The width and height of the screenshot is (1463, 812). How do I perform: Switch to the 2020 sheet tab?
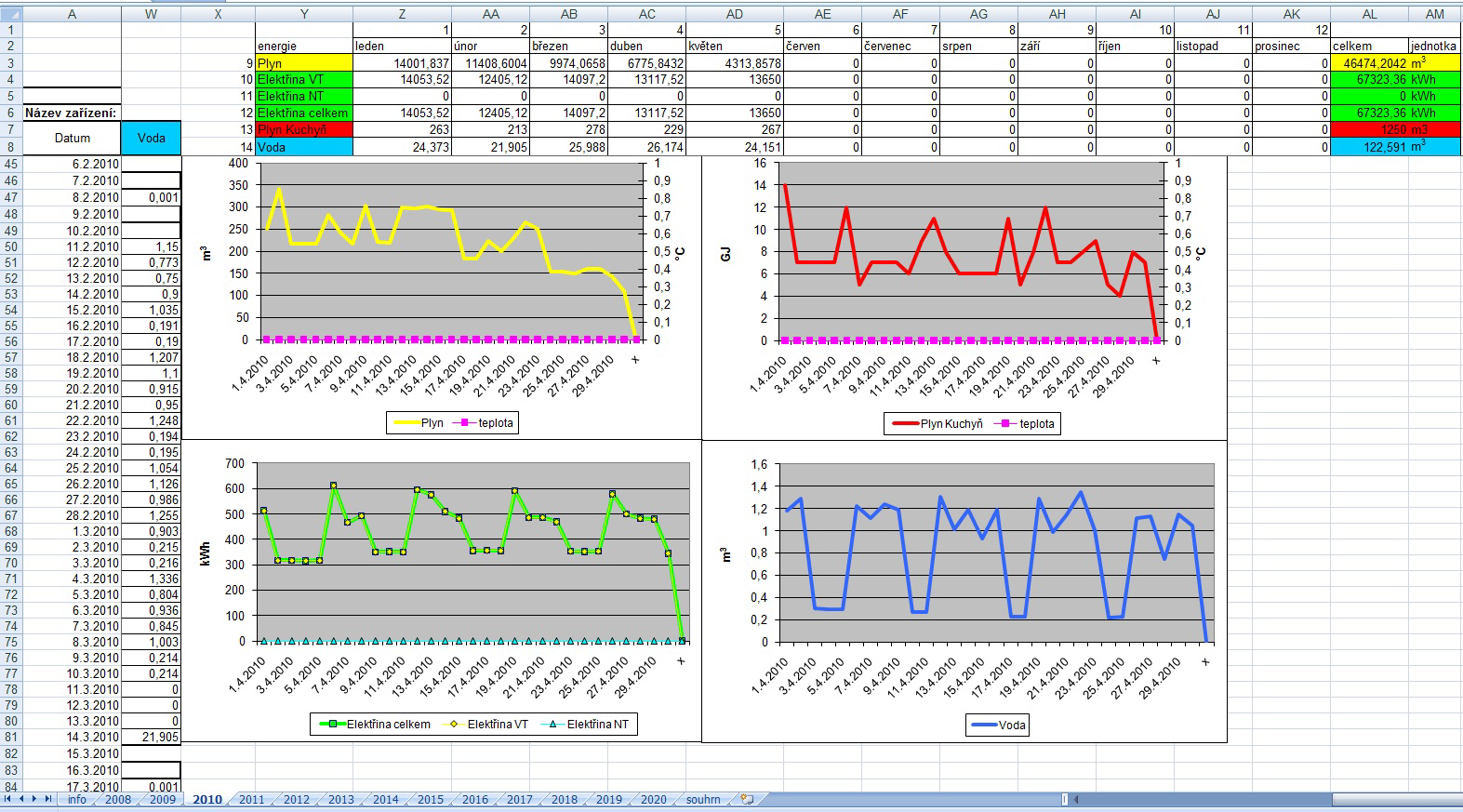(654, 799)
